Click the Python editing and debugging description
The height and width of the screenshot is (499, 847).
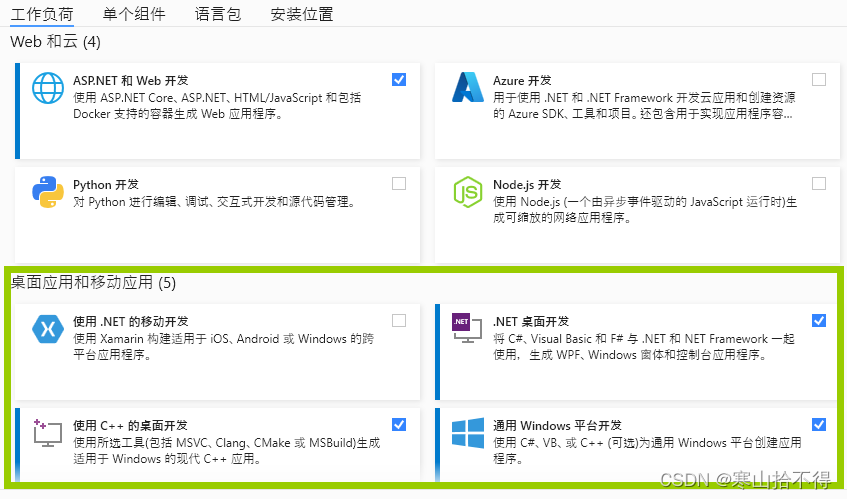tap(214, 202)
